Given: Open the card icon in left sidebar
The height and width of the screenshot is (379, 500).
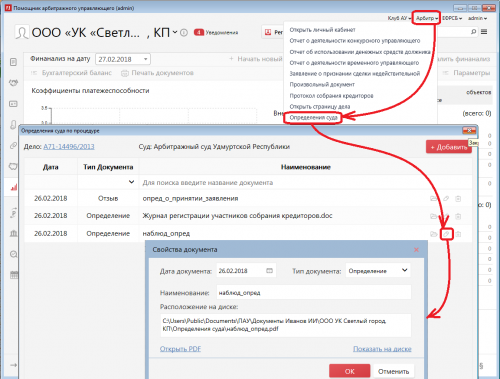Looking at the screenshot, I should coord(13,104).
